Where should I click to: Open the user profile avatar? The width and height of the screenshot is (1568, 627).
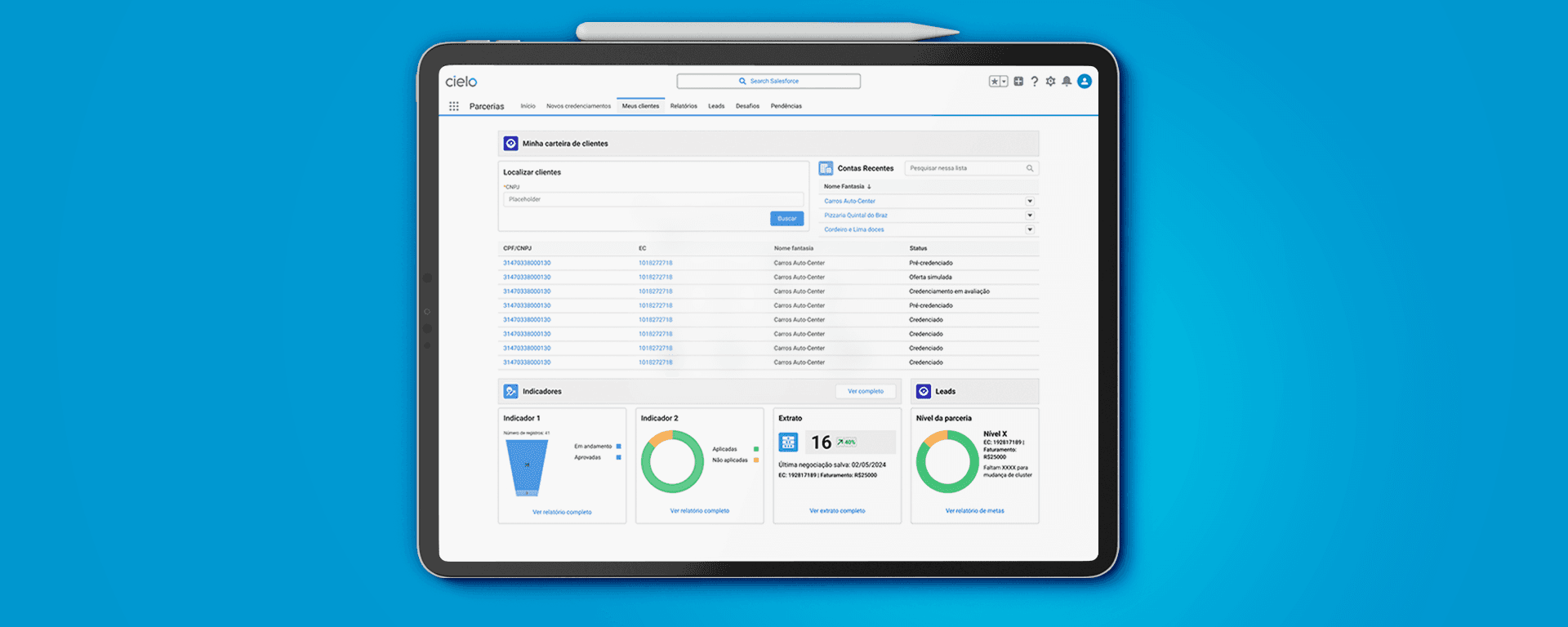1085,82
